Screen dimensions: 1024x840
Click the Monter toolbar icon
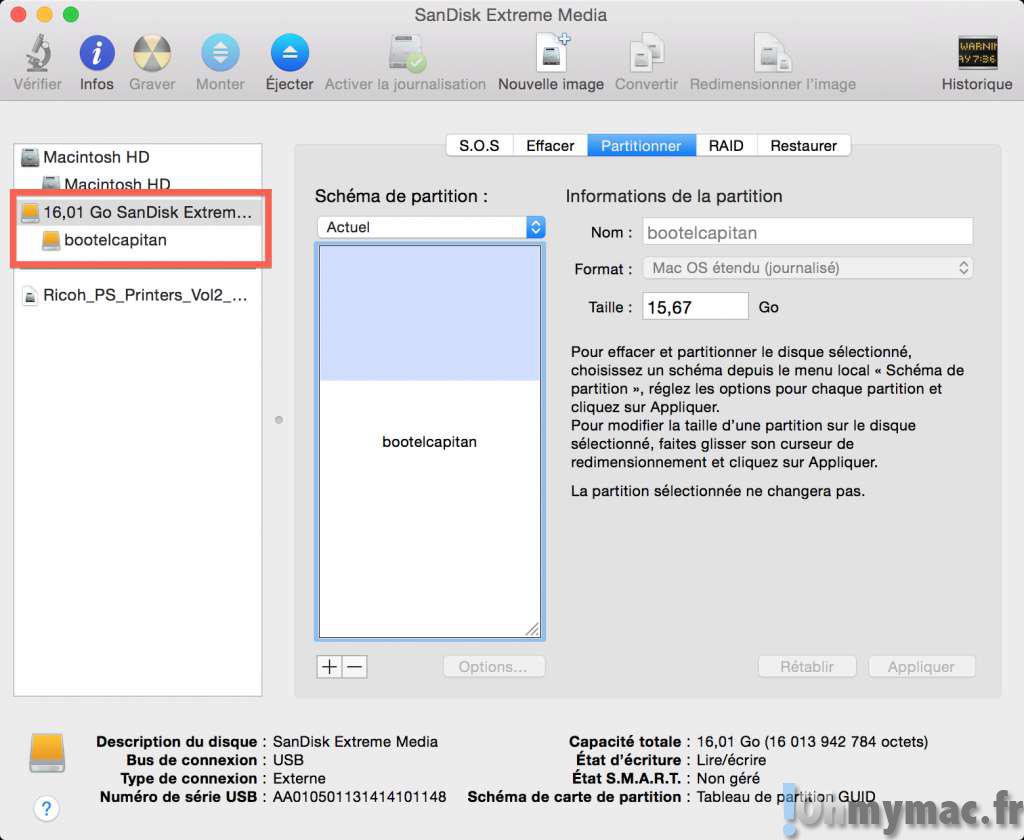coord(220,53)
